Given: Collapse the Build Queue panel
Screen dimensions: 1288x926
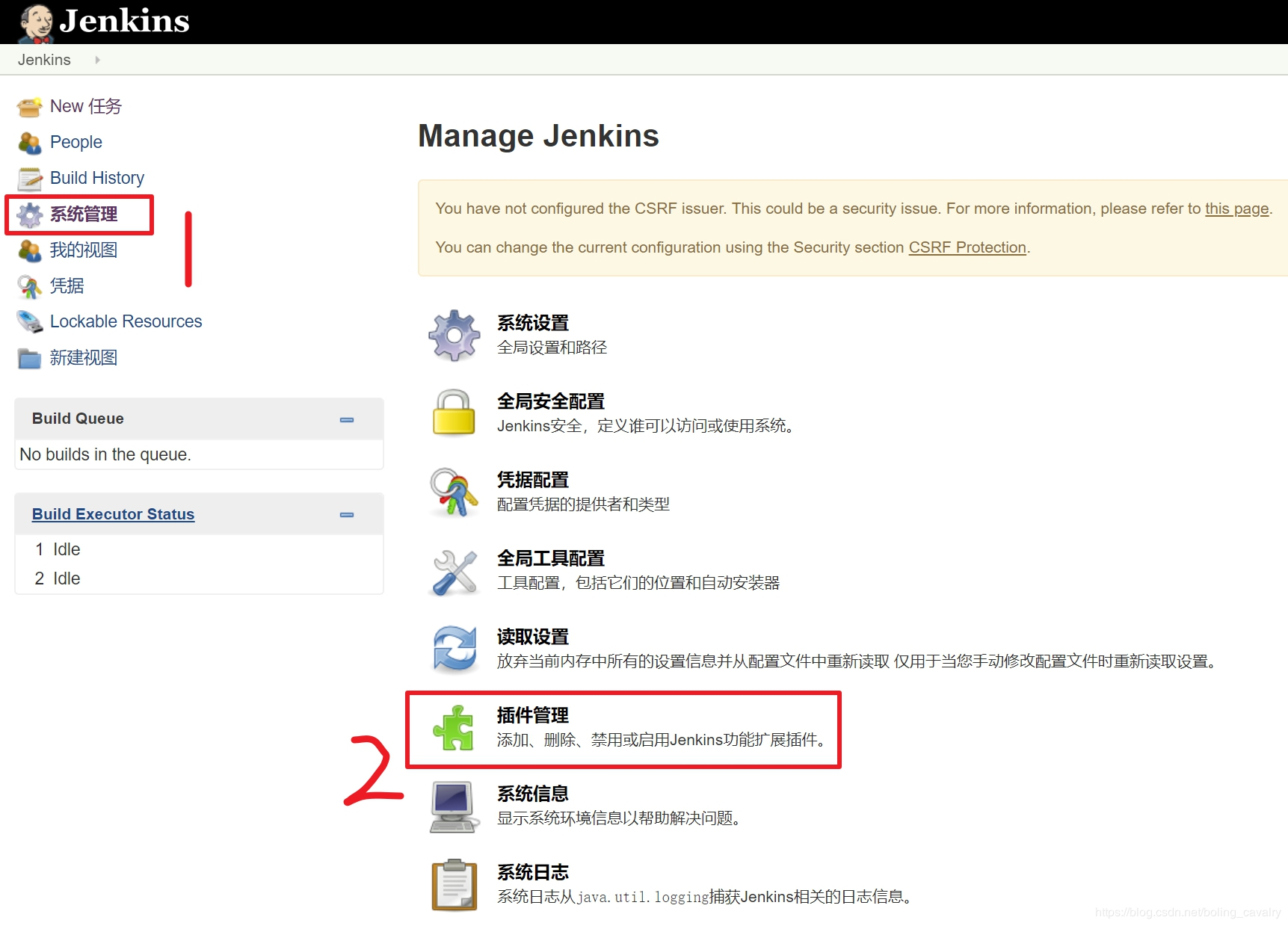Looking at the screenshot, I should point(347,420).
